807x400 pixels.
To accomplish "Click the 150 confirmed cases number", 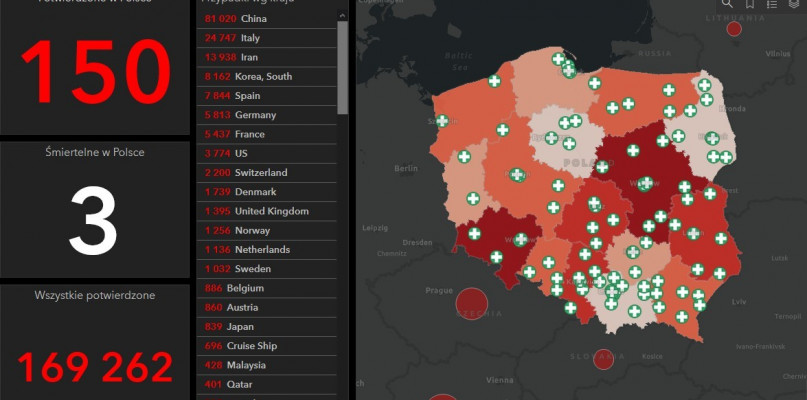I will (95, 70).
